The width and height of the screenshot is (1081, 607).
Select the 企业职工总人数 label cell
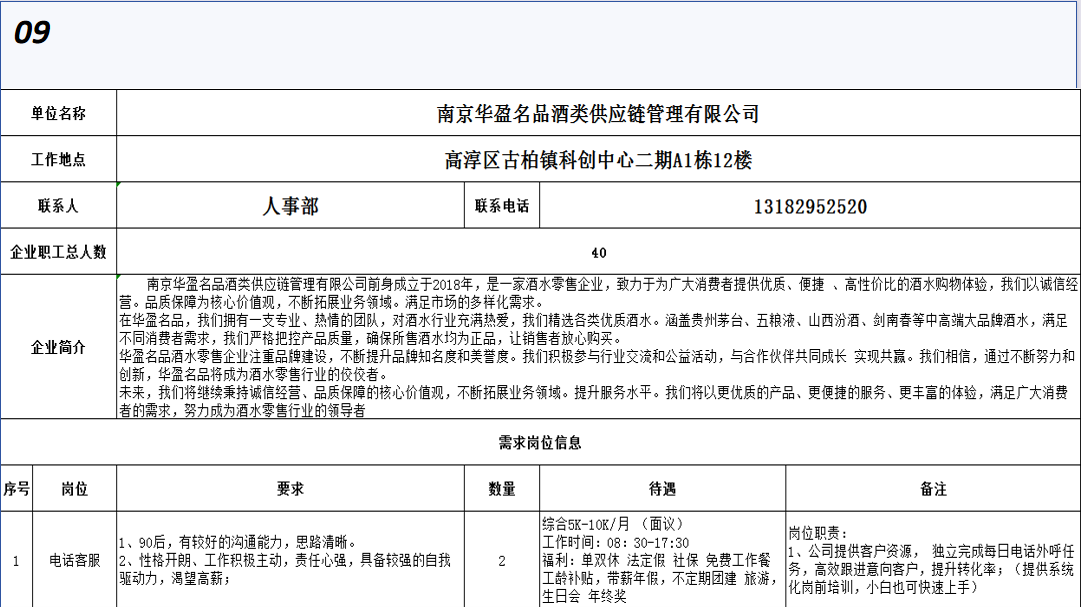58,253
